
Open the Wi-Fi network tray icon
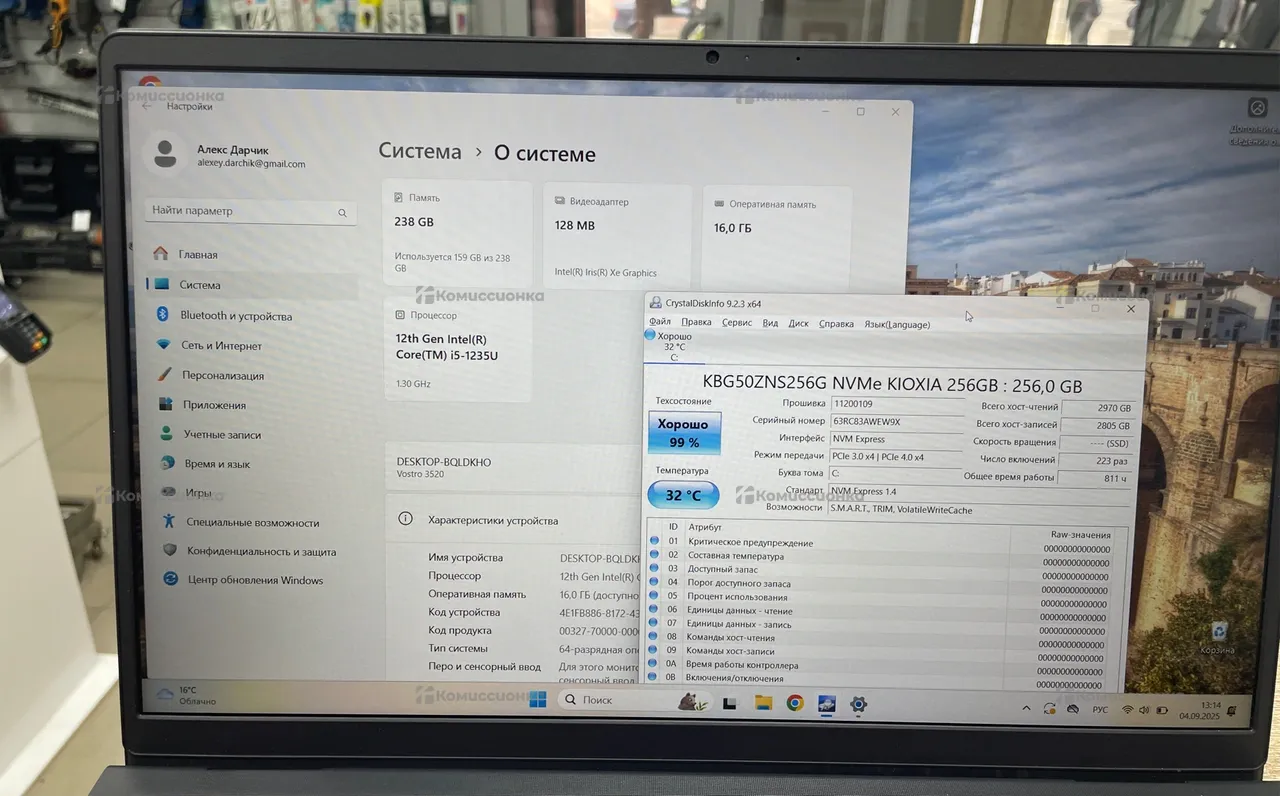pyautogui.click(x=1127, y=709)
